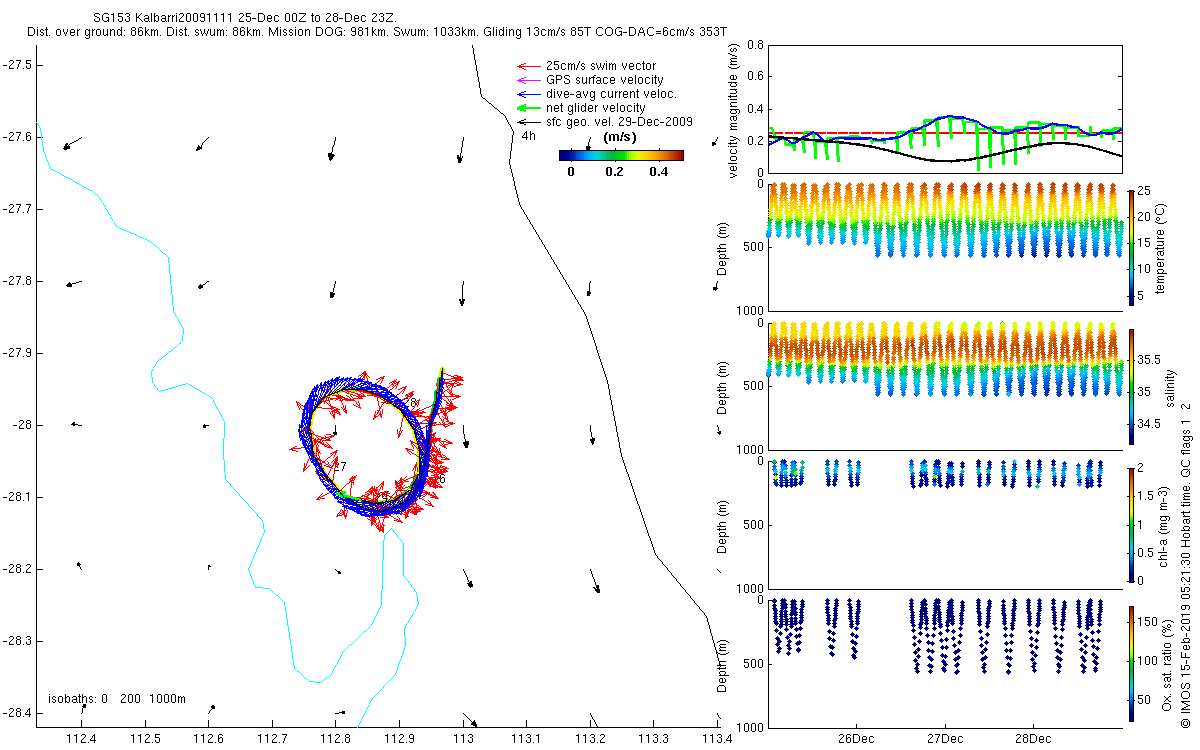Click the red dashed 0.25 m/s reference line

(x=945, y=133)
